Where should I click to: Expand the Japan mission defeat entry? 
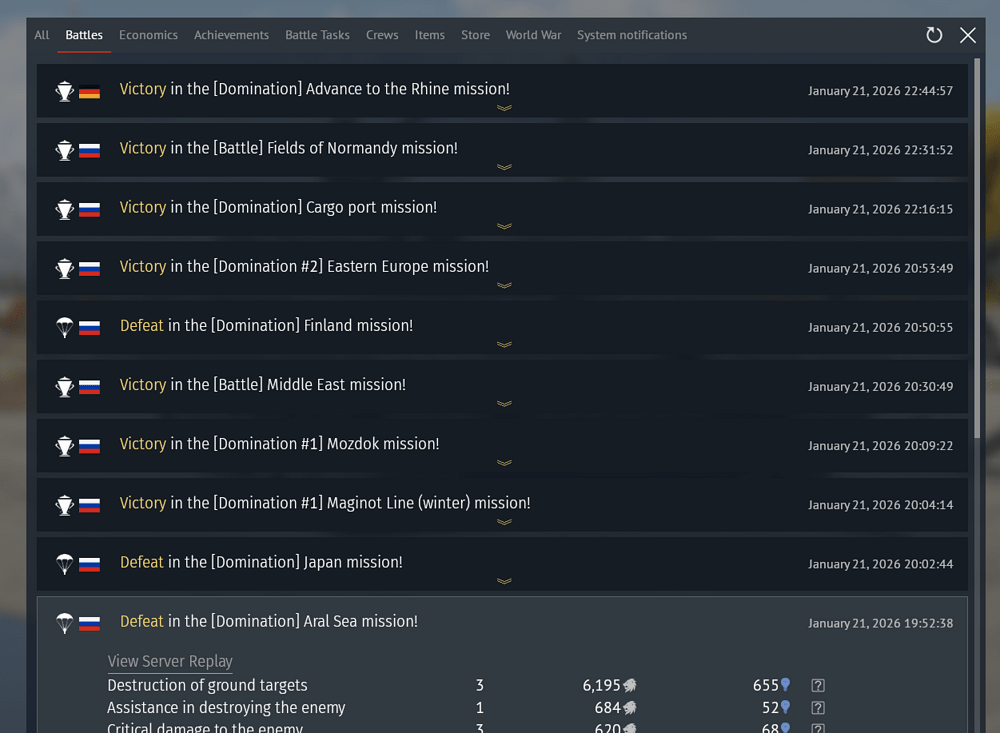pos(504,581)
